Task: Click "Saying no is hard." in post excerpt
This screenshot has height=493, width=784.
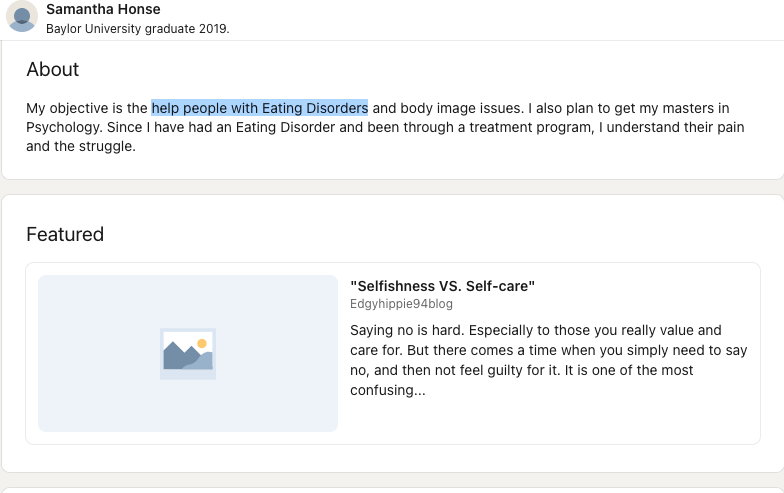Action: point(407,330)
